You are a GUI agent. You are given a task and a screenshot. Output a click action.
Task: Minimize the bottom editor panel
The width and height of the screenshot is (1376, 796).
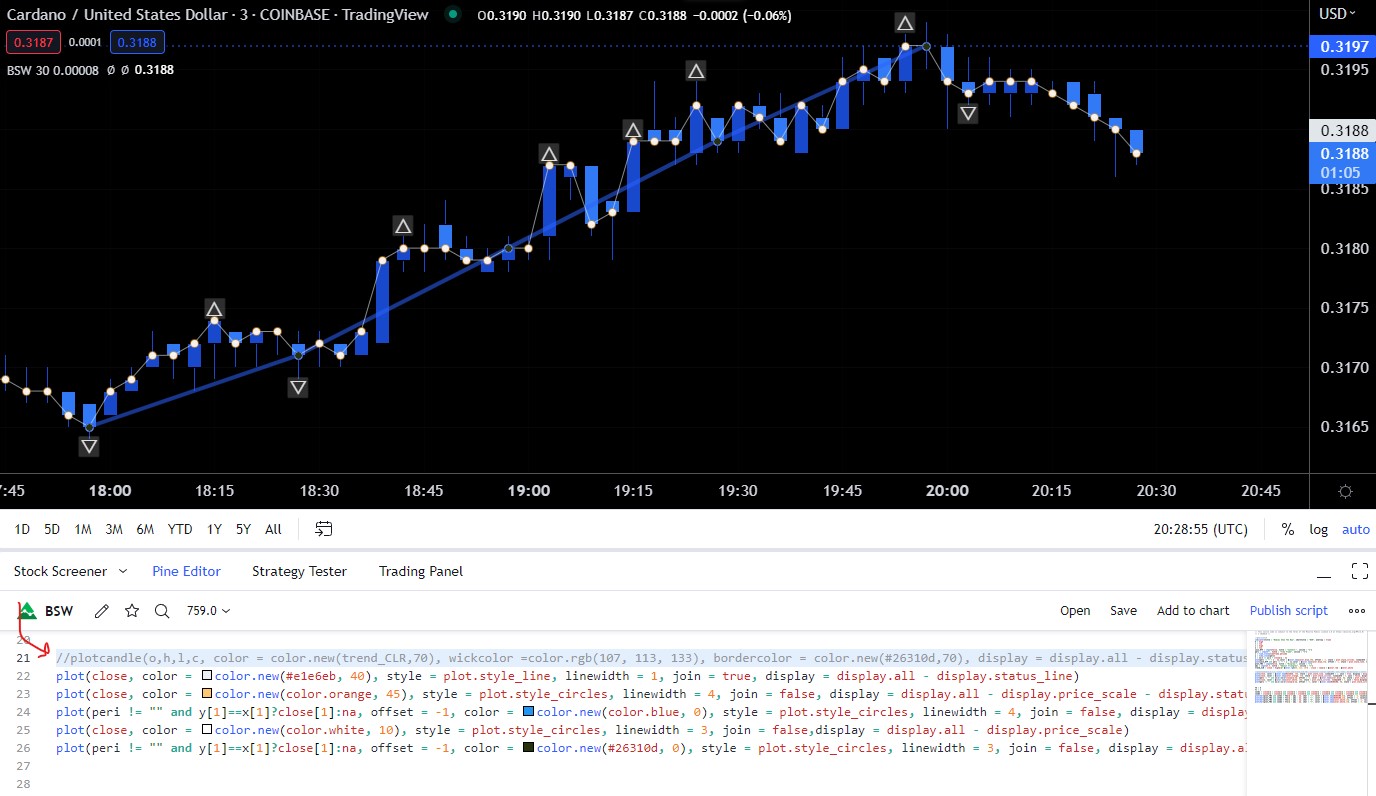click(x=1324, y=572)
